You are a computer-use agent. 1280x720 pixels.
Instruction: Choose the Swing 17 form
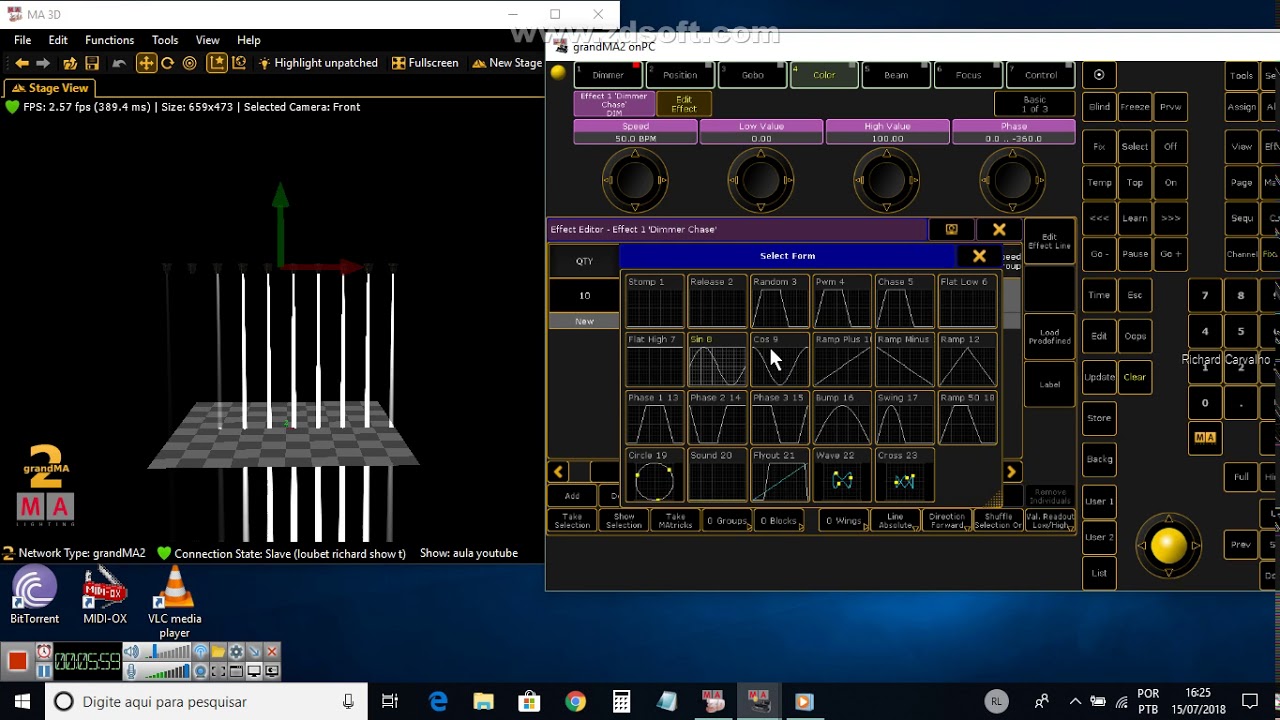click(x=905, y=418)
